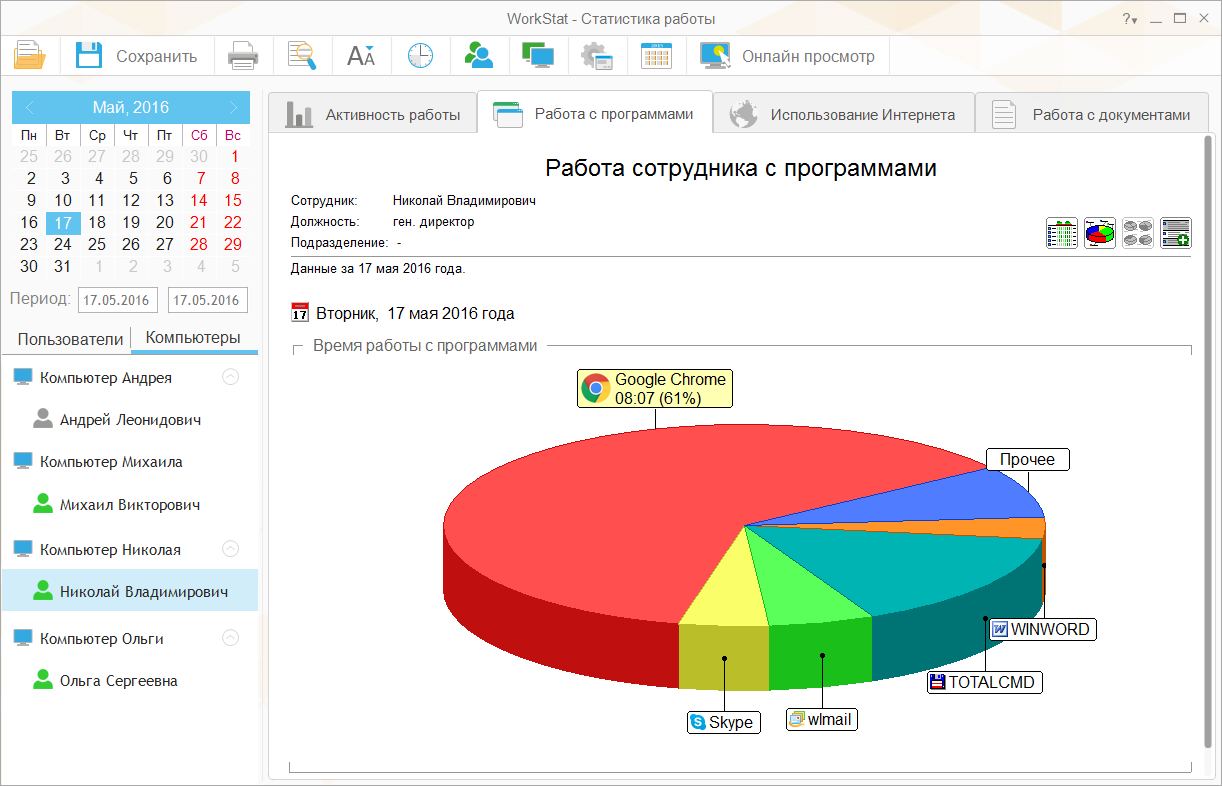Collapse Компьютер Ольги group
The height and width of the screenshot is (786, 1222).
pyautogui.click(x=231, y=637)
